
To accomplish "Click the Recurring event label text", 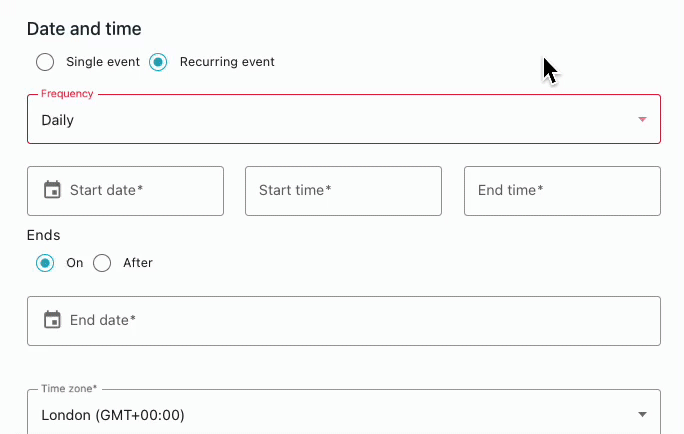I will (227, 62).
